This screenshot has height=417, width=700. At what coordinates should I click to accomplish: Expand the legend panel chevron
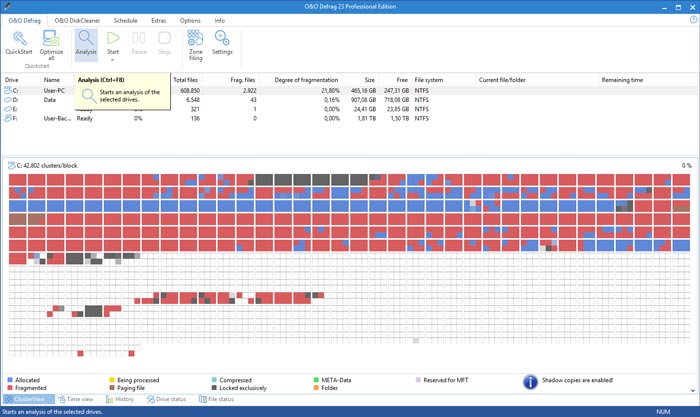point(692,390)
